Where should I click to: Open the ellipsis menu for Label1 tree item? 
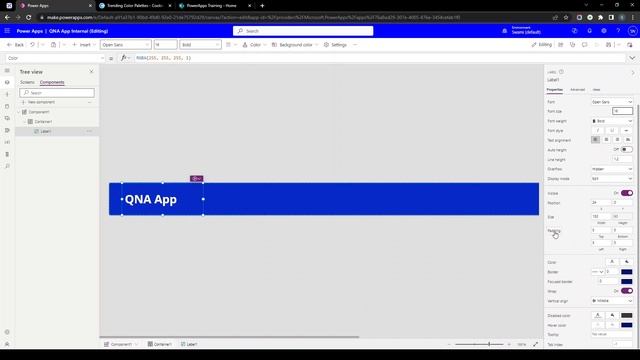[89, 131]
